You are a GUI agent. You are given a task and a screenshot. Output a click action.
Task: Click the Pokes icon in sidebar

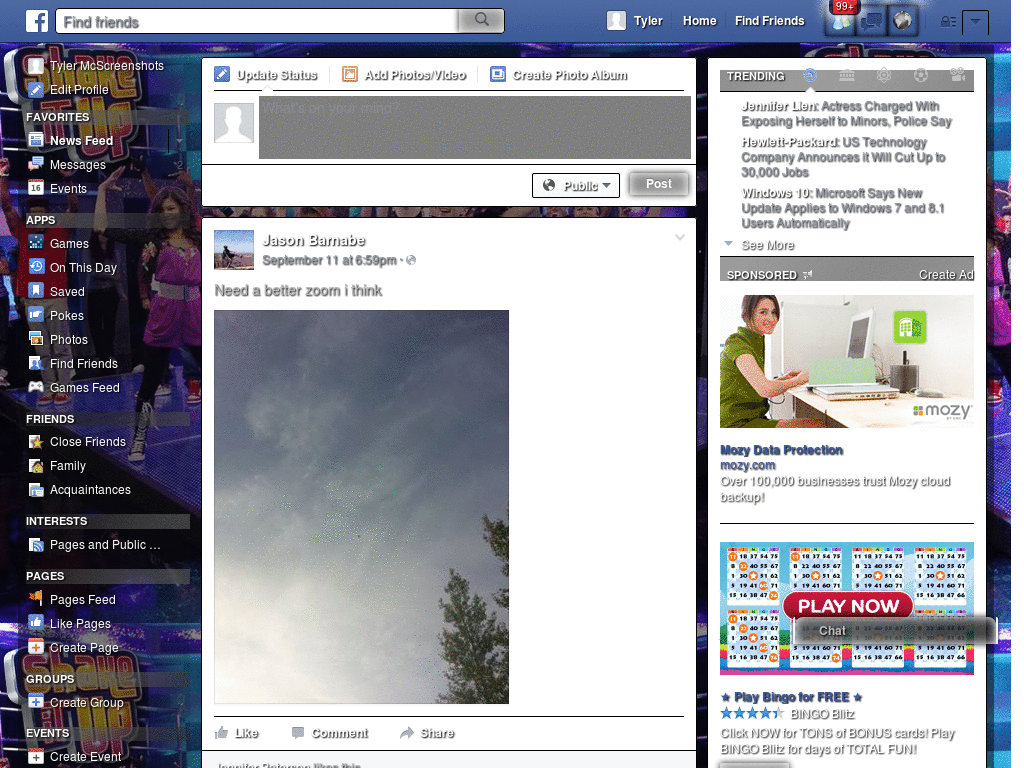pyautogui.click(x=36, y=315)
